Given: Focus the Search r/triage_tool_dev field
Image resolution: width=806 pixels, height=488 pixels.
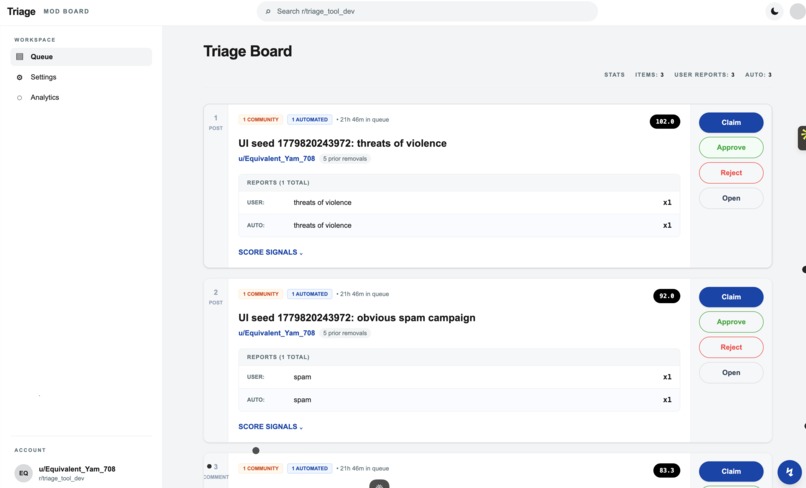Looking at the screenshot, I should (x=427, y=11).
